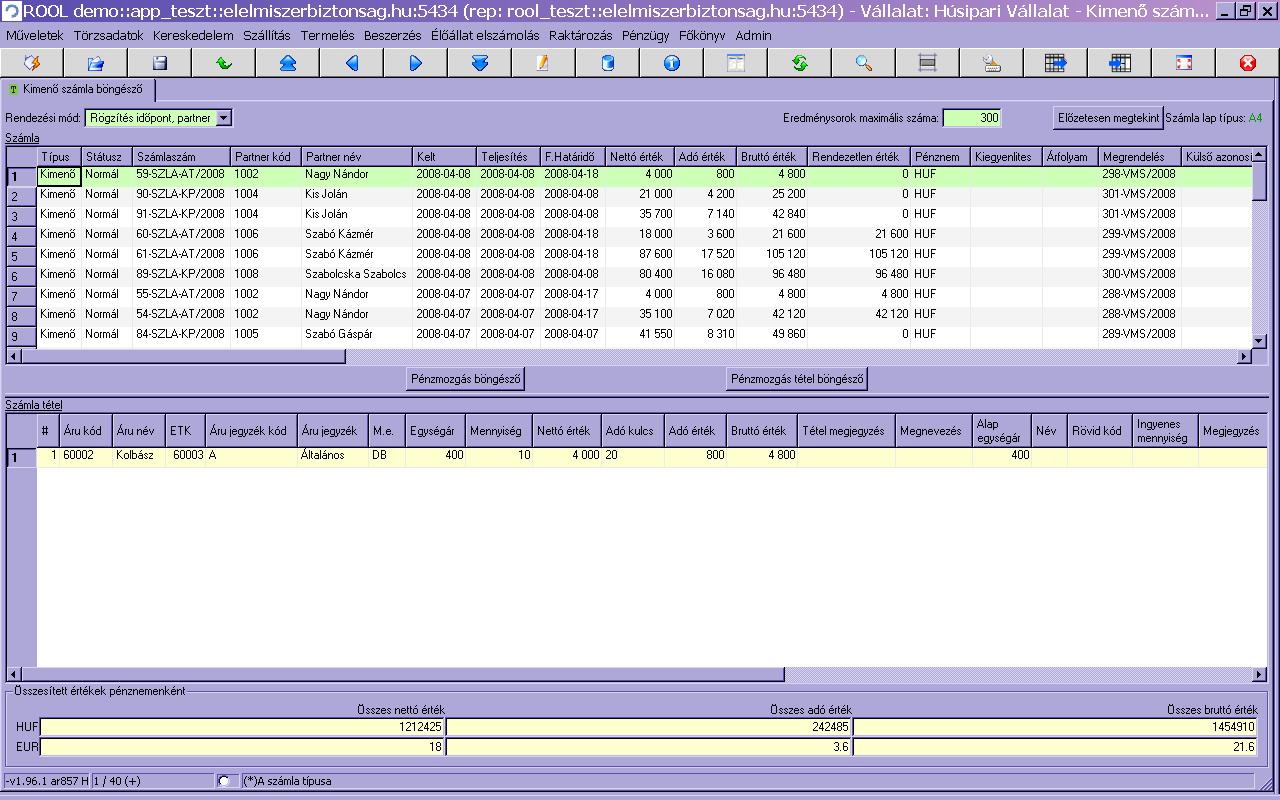Jump to first record with double up arrow
The height and width of the screenshot is (800, 1280).
(x=287, y=63)
